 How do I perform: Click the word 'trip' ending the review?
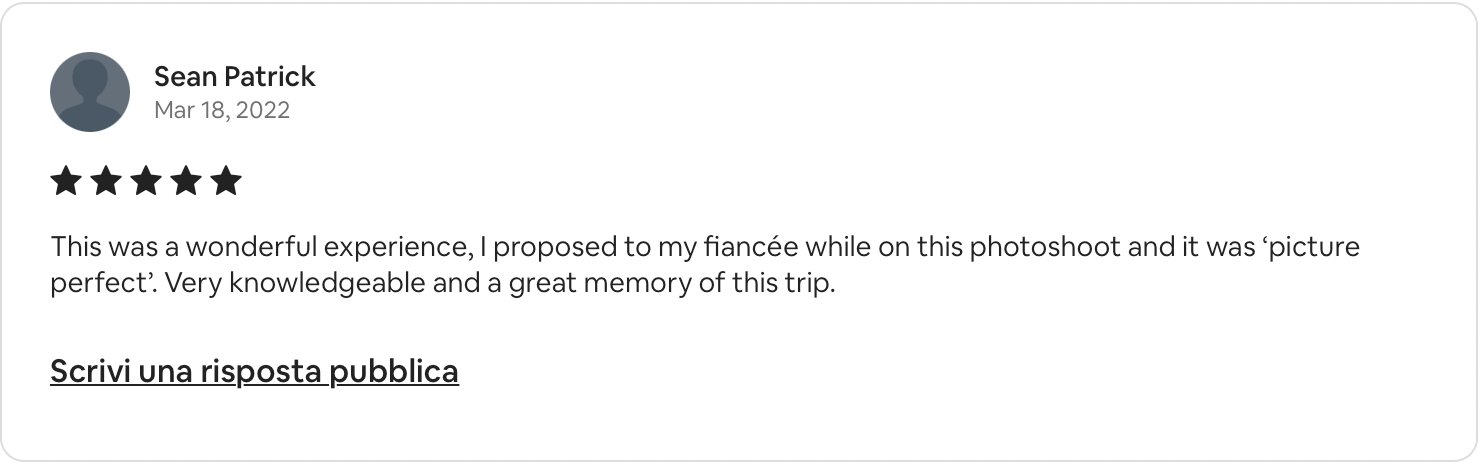[810, 284]
